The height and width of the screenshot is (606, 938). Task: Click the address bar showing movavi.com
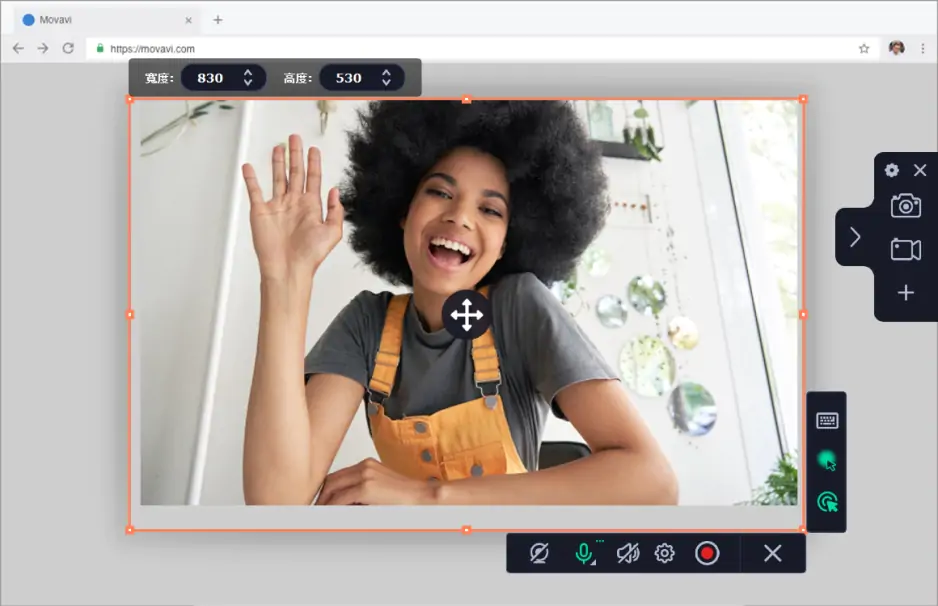[x=482, y=48]
